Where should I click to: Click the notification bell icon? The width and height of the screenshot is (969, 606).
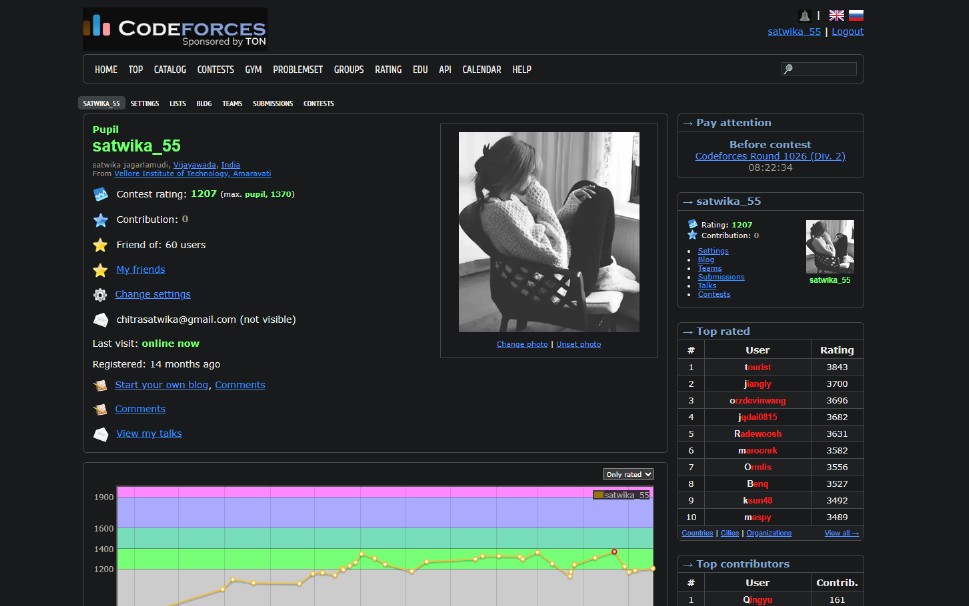coord(804,16)
